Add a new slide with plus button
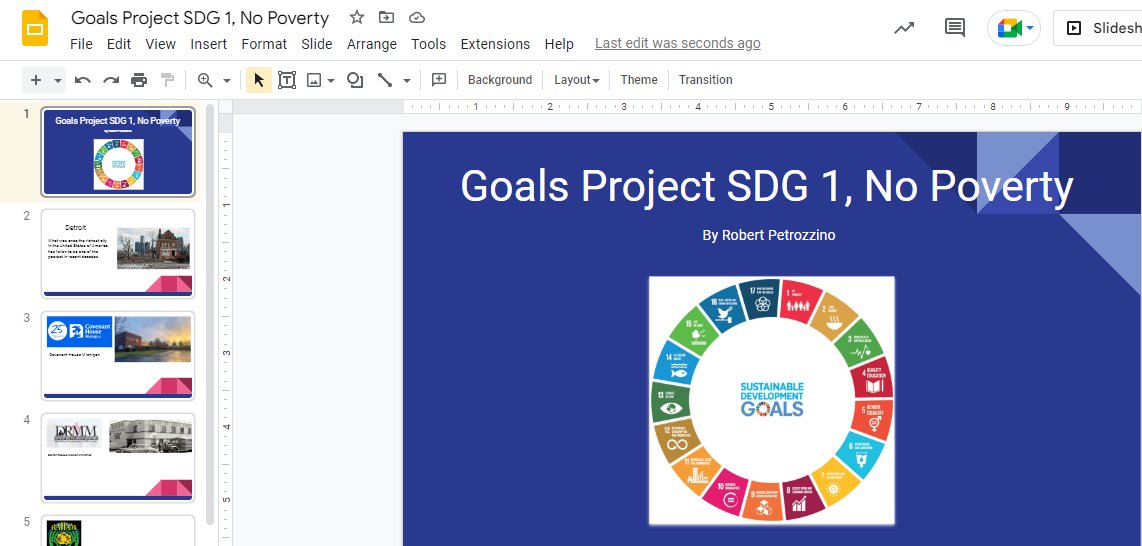 (36, 80)
